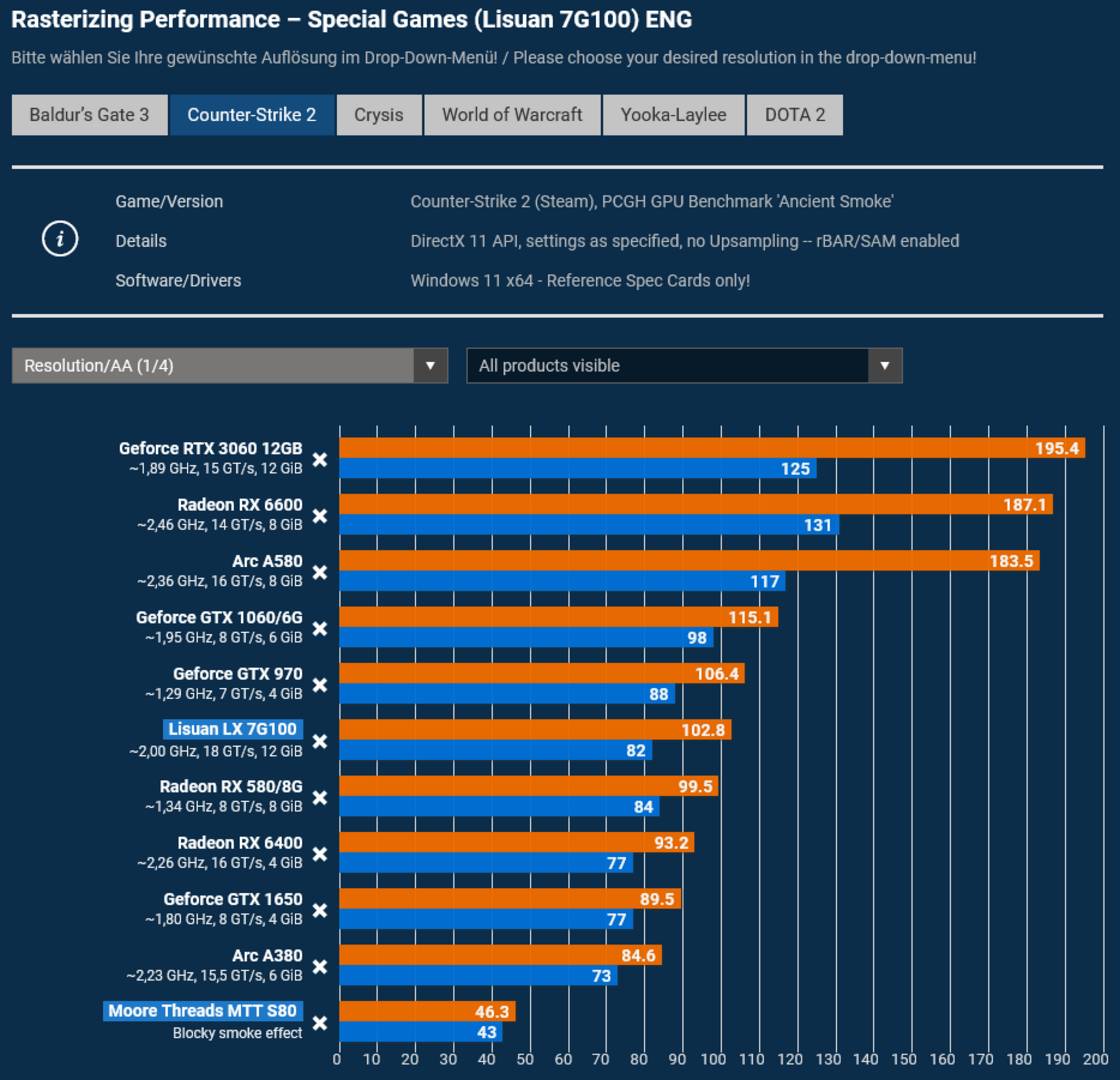
Task: Hide the Radeon RX 6600 row
Action: 320,516
